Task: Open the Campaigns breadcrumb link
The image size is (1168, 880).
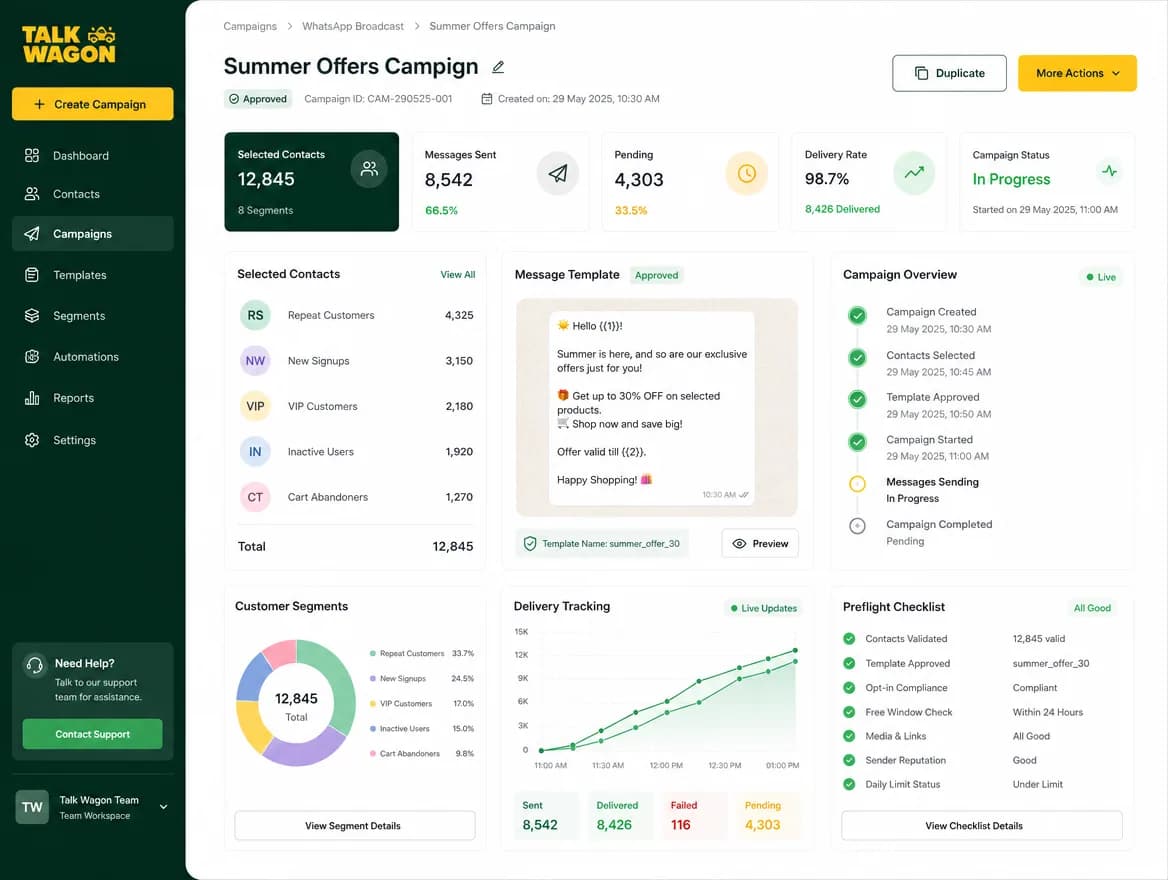Action: [250, 26]
